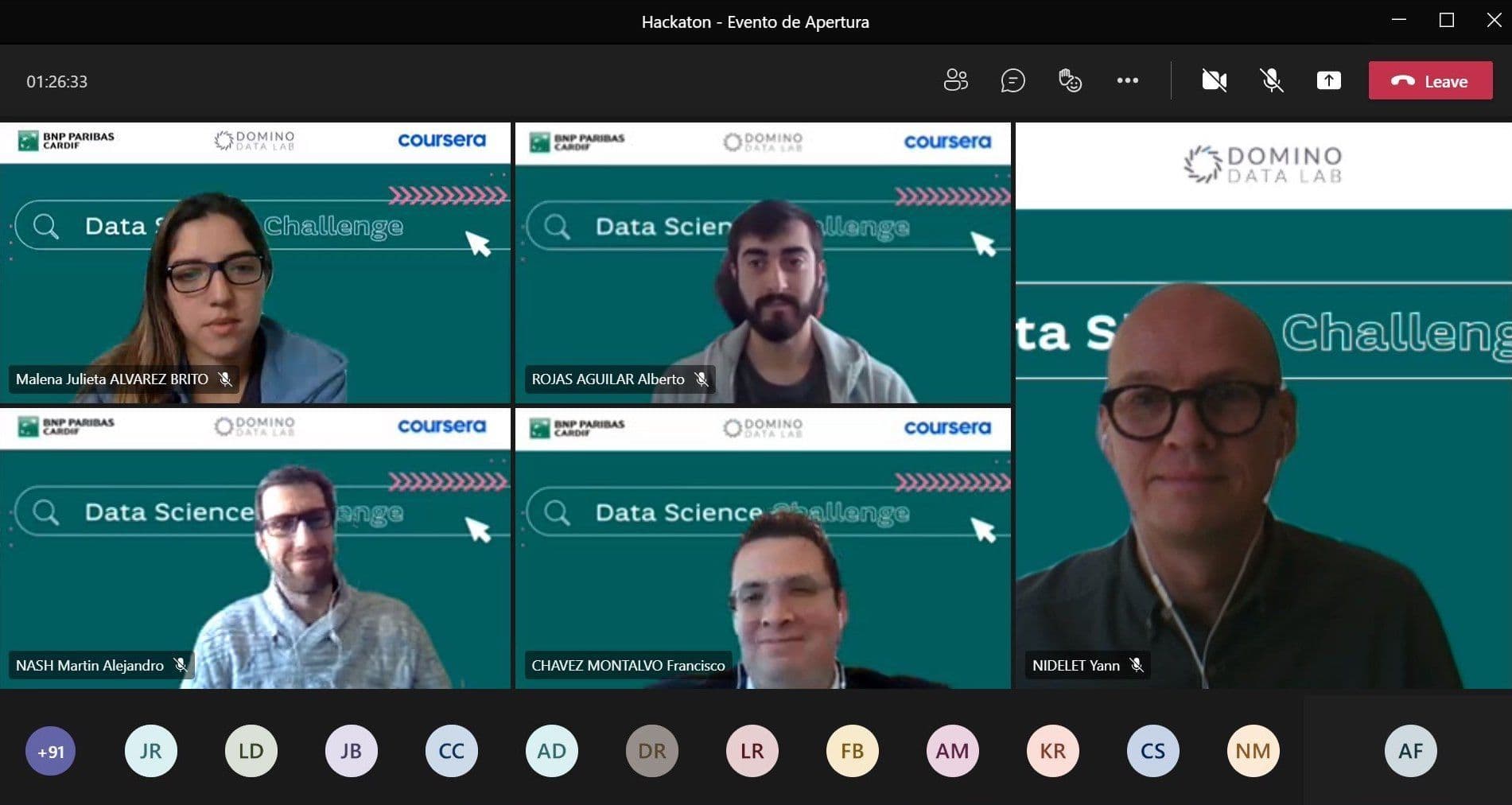1512x805 pixels.
Task: Click the NASH Martin Alejandro name label
Action: [x=90, y=666]
